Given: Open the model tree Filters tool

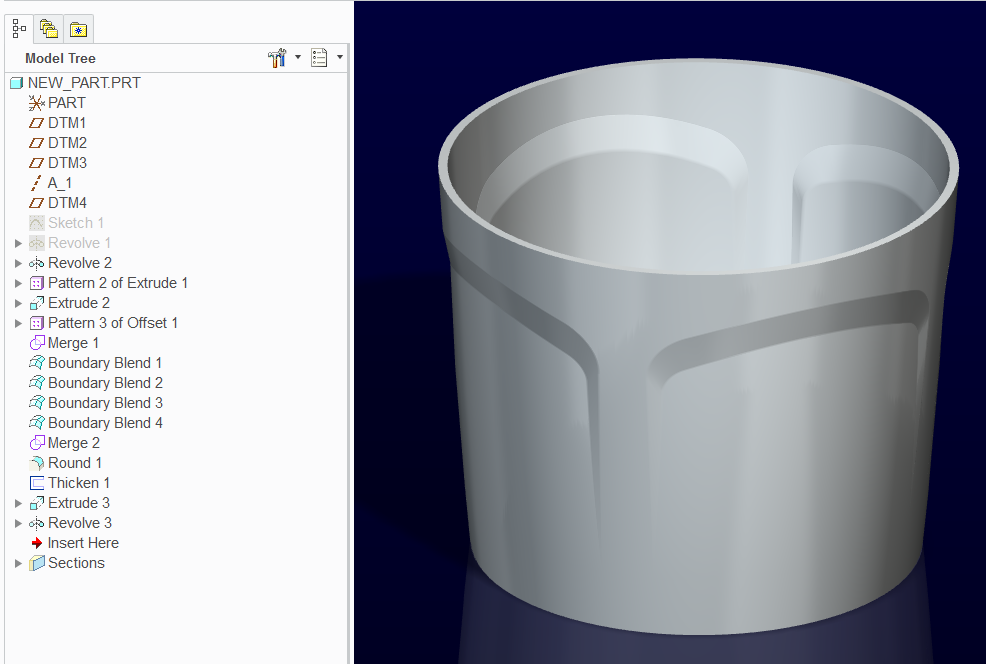Looking at the screenshot, I should (x=277, y=57).
